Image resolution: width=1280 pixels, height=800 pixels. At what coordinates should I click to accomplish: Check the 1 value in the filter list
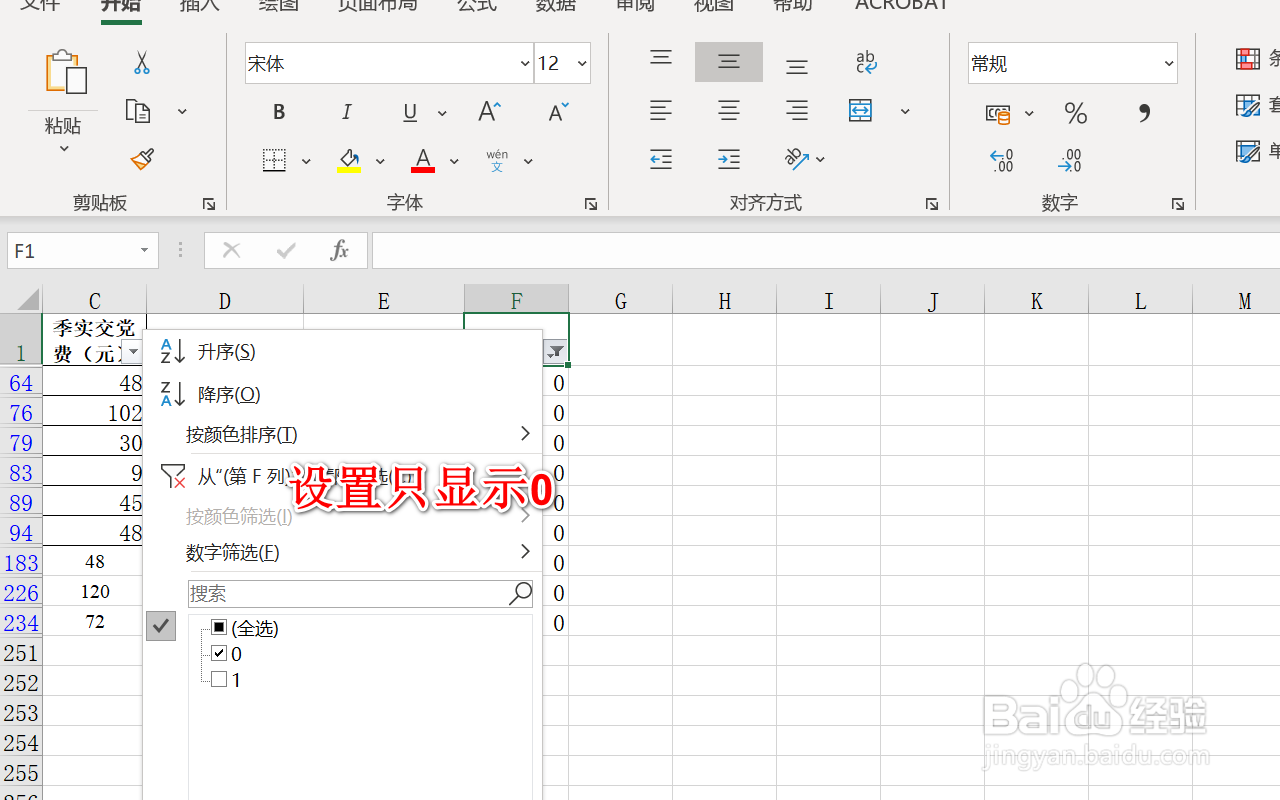[217, 679]
